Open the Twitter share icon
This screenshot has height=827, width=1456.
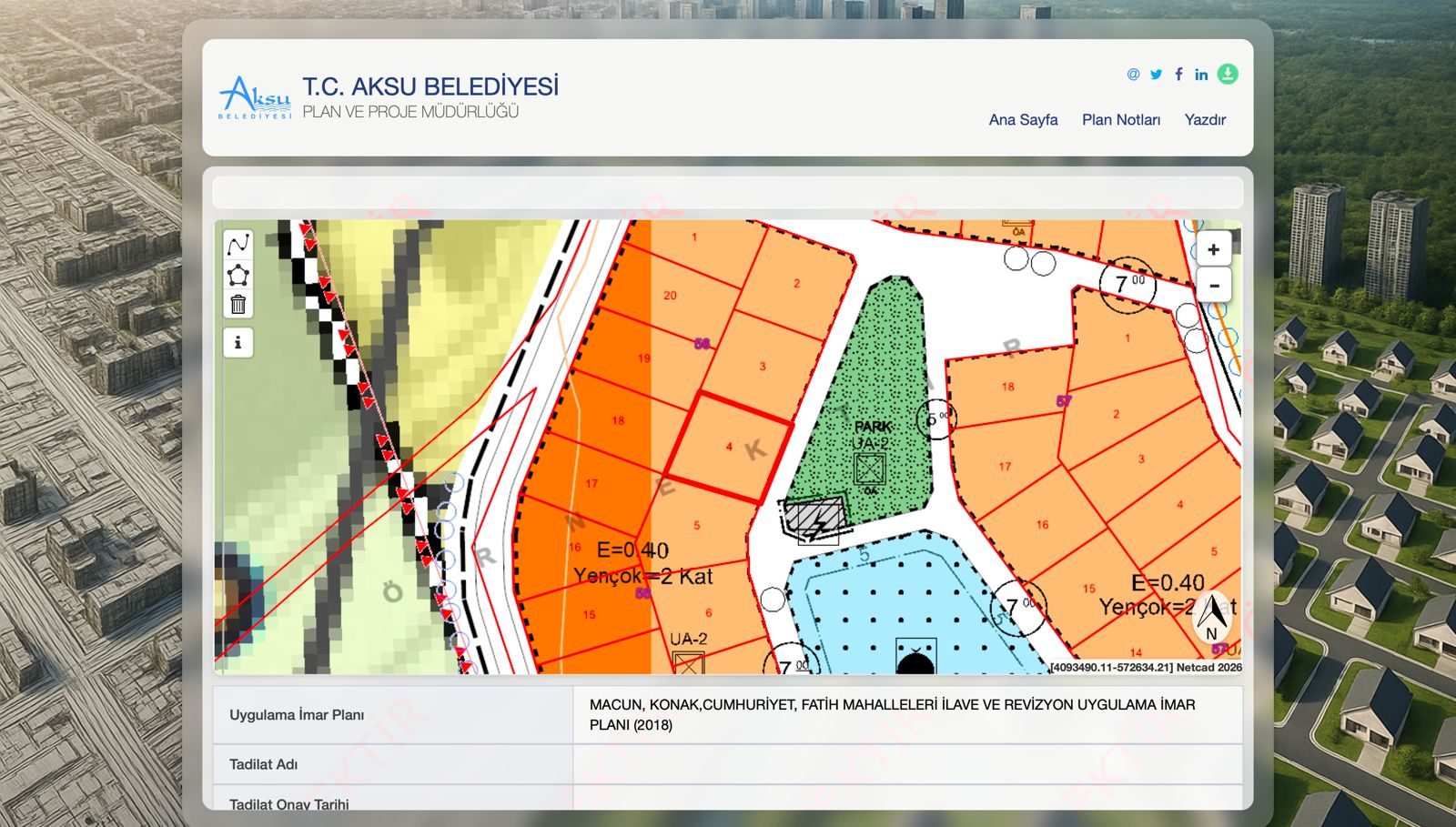point(1156,75)
